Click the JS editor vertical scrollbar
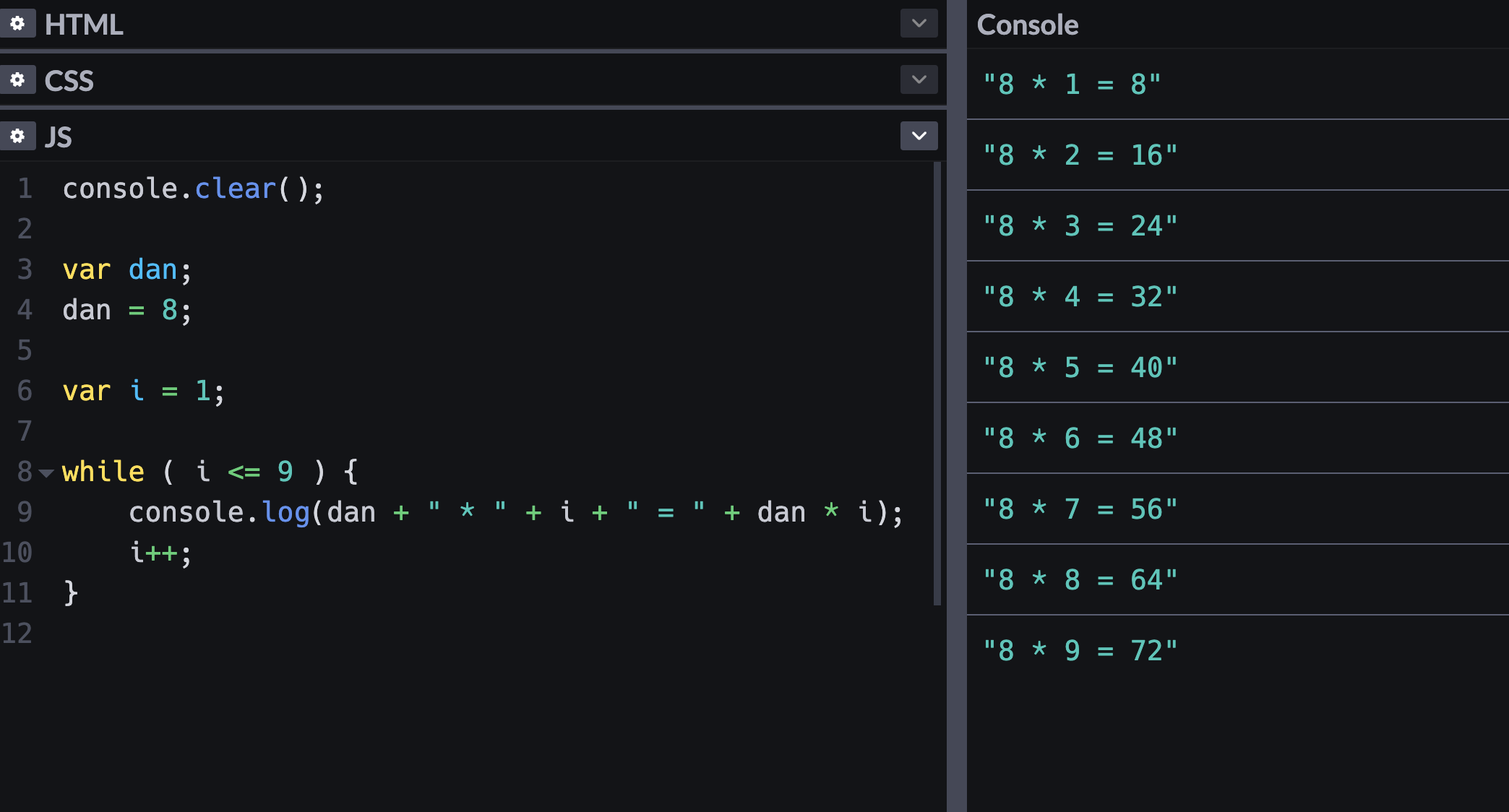1509x812 pixels. click(x=937, y=383)
